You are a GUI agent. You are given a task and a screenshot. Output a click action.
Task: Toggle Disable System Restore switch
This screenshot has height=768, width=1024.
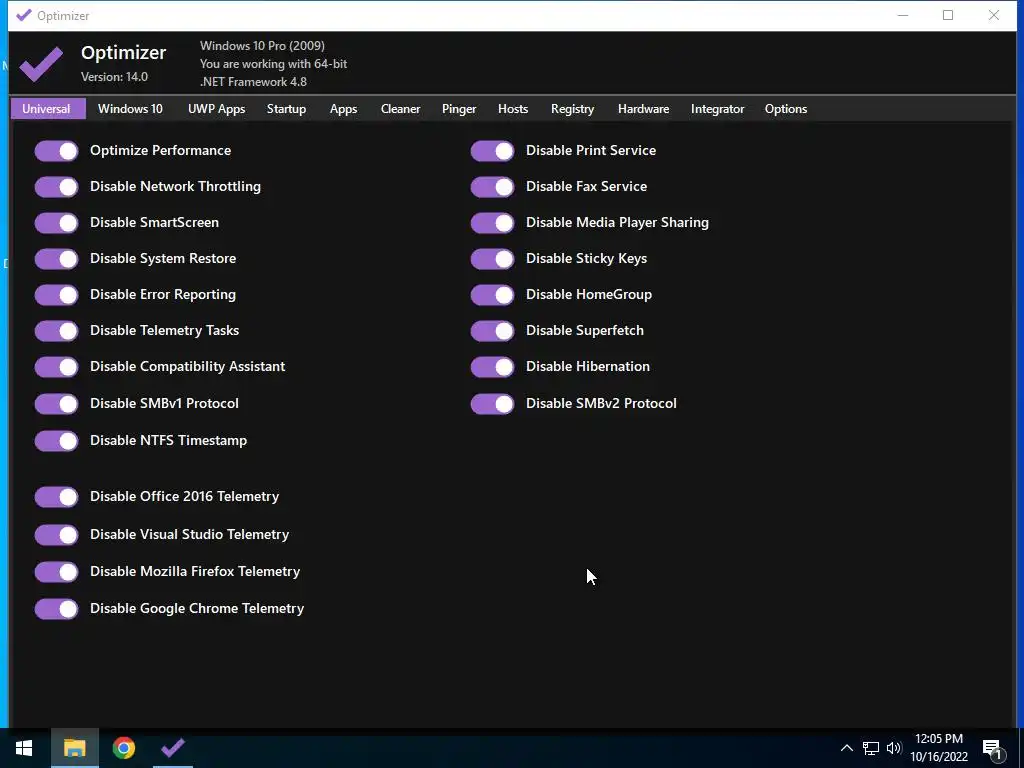(x=56, y=259)
